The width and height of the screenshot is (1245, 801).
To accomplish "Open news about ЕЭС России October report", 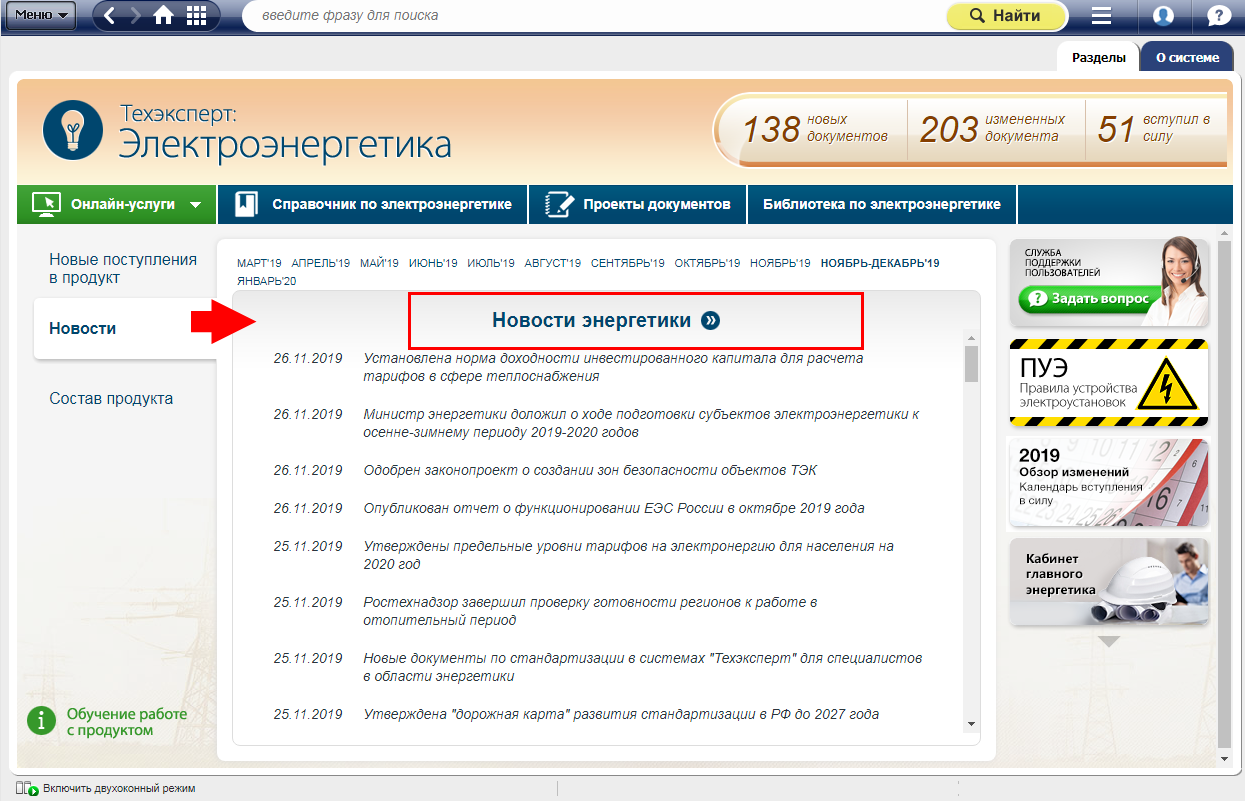I will pos(613,508).
